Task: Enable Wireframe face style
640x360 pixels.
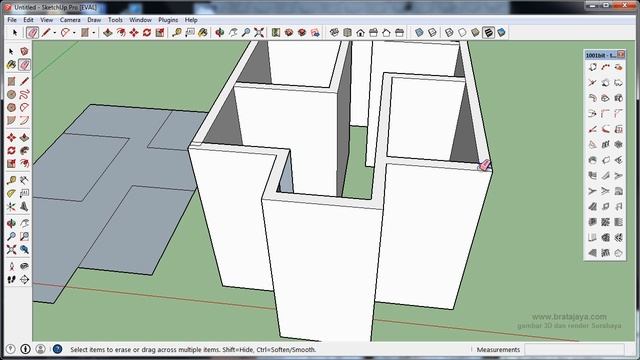Action: [x=449, y=33]
